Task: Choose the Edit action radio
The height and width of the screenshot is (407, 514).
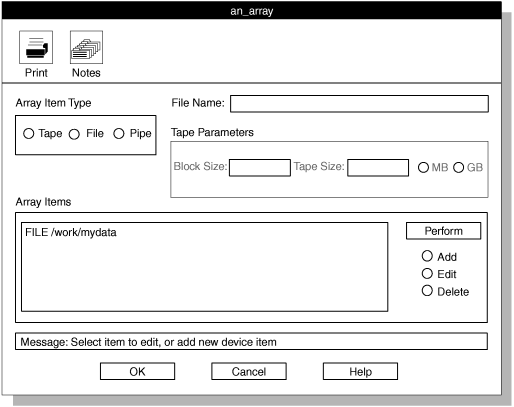Action: point(427,274)
